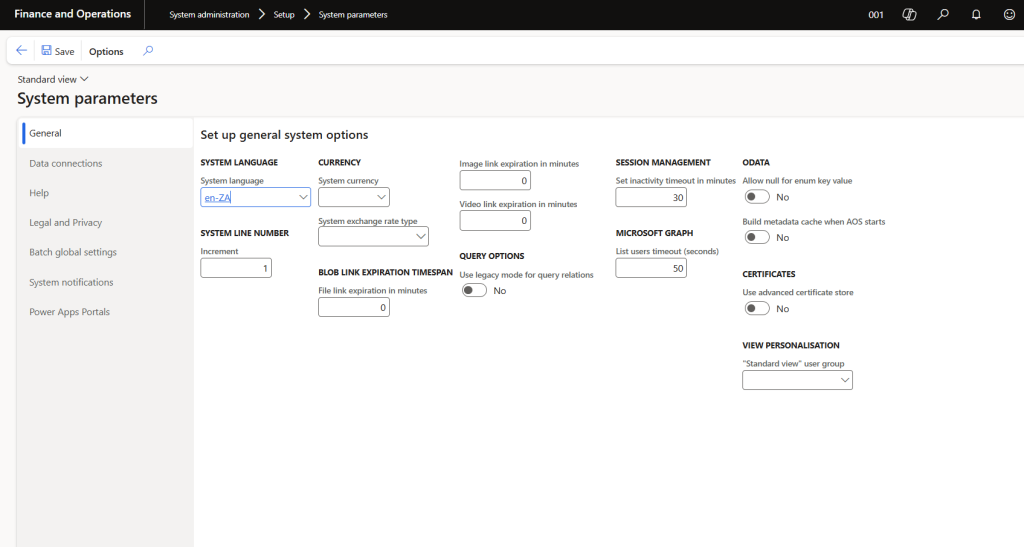1024x547 pixels.
Task: Click the CURRENCY heading
Action: 340,162
